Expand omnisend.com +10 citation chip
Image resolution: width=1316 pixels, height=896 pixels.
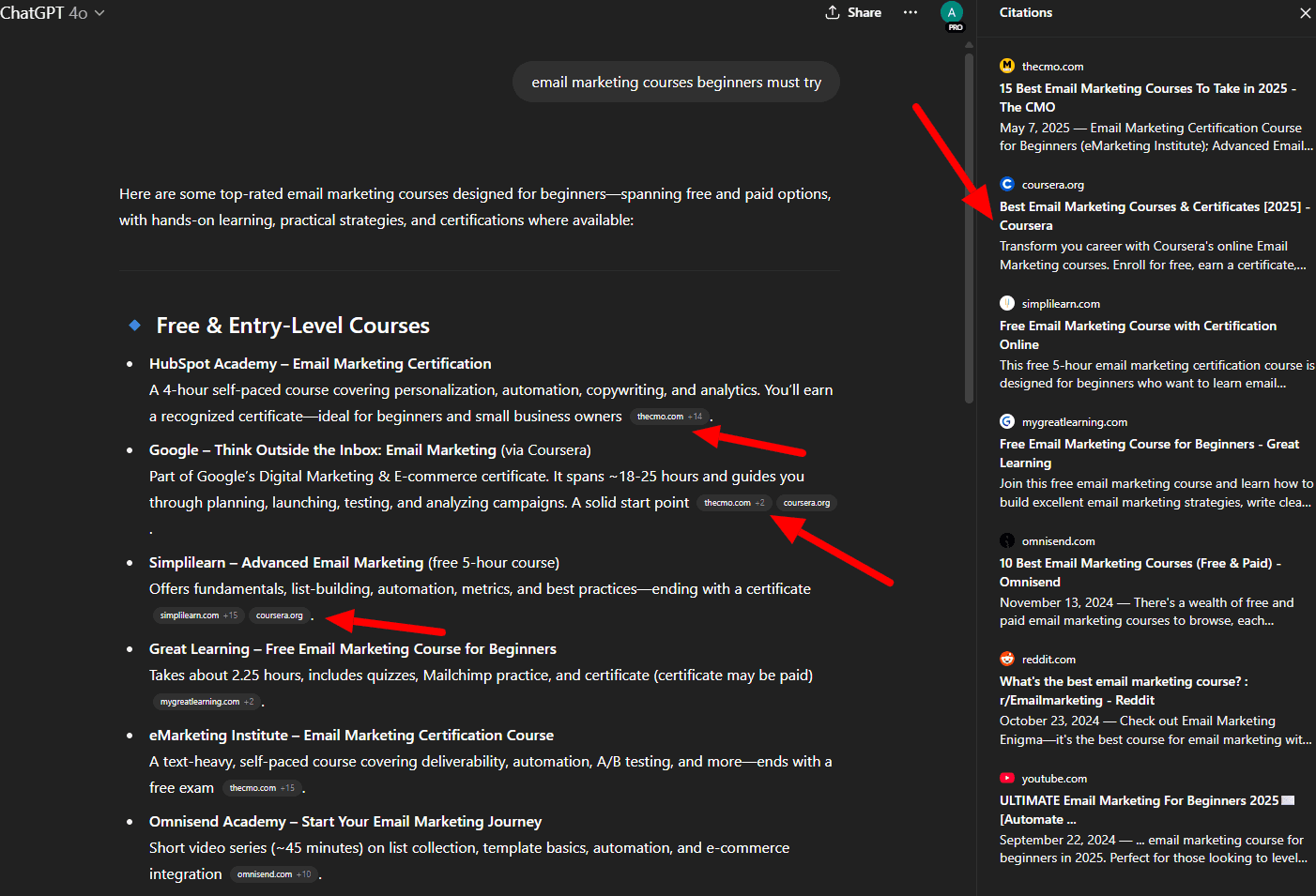[x=274, y=874]
